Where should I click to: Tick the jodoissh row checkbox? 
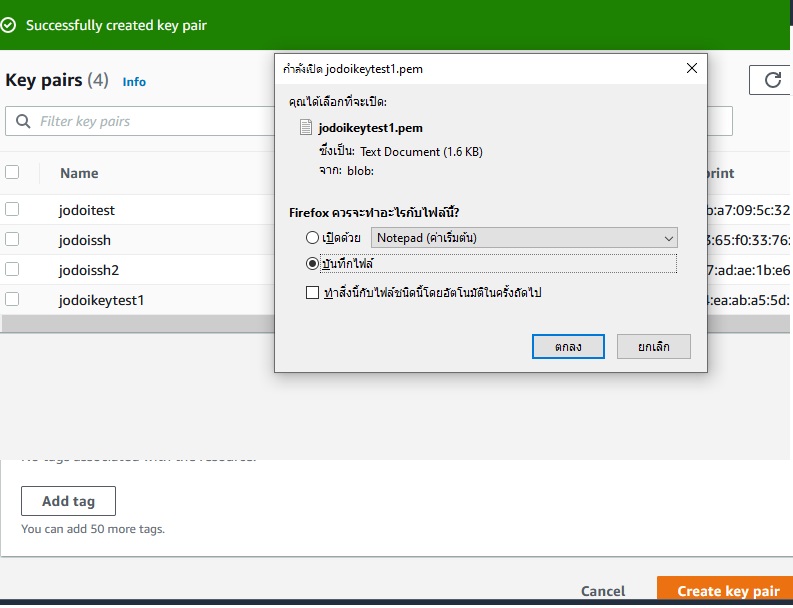(x=12, y=239)
